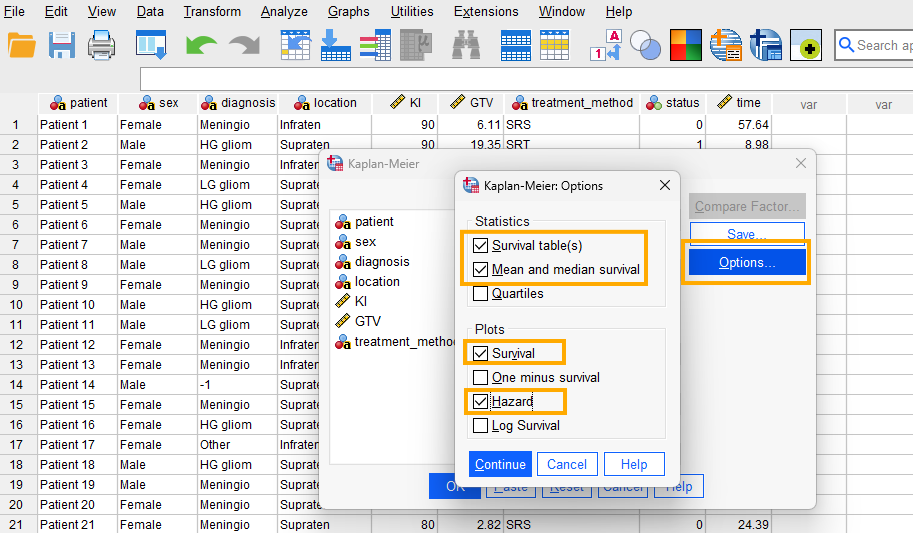Click Help in Kaplan-Meier Options dialog
Screen dimensions: 913x533
click(x=634, y=464)
